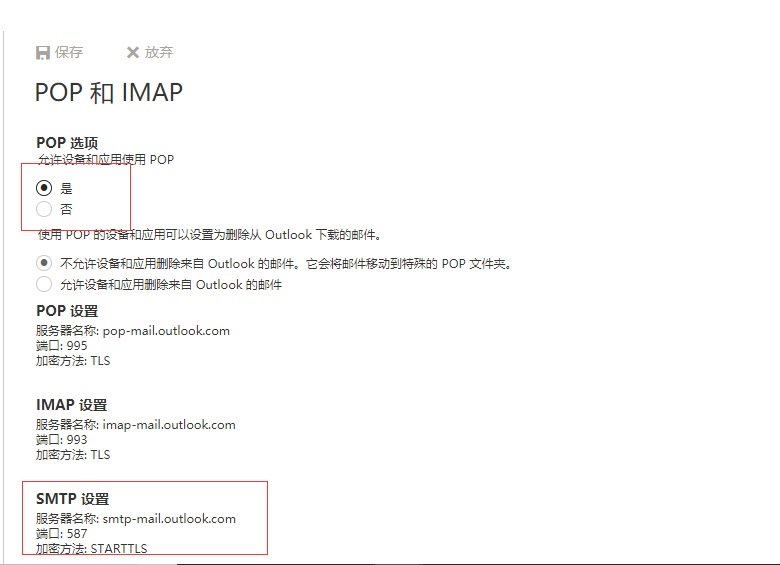The height and width of the screenshot is (565, 780).
Task: Click the floppy disk save icon
Action: pyautogui.click(x=43, y=53)
